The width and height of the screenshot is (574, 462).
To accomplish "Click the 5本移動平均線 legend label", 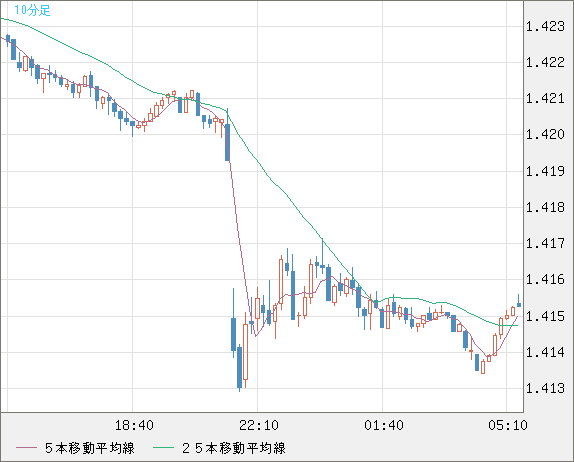I will 90,448.
